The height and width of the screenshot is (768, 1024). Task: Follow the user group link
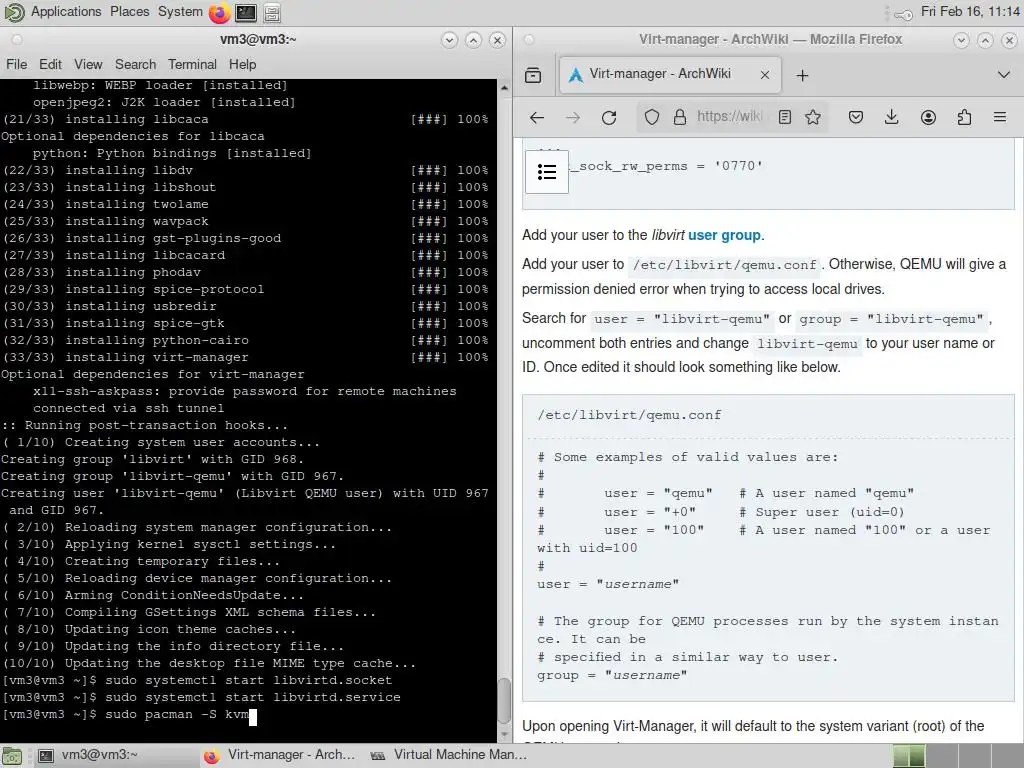pyautogui.click(x=724, y=235)
